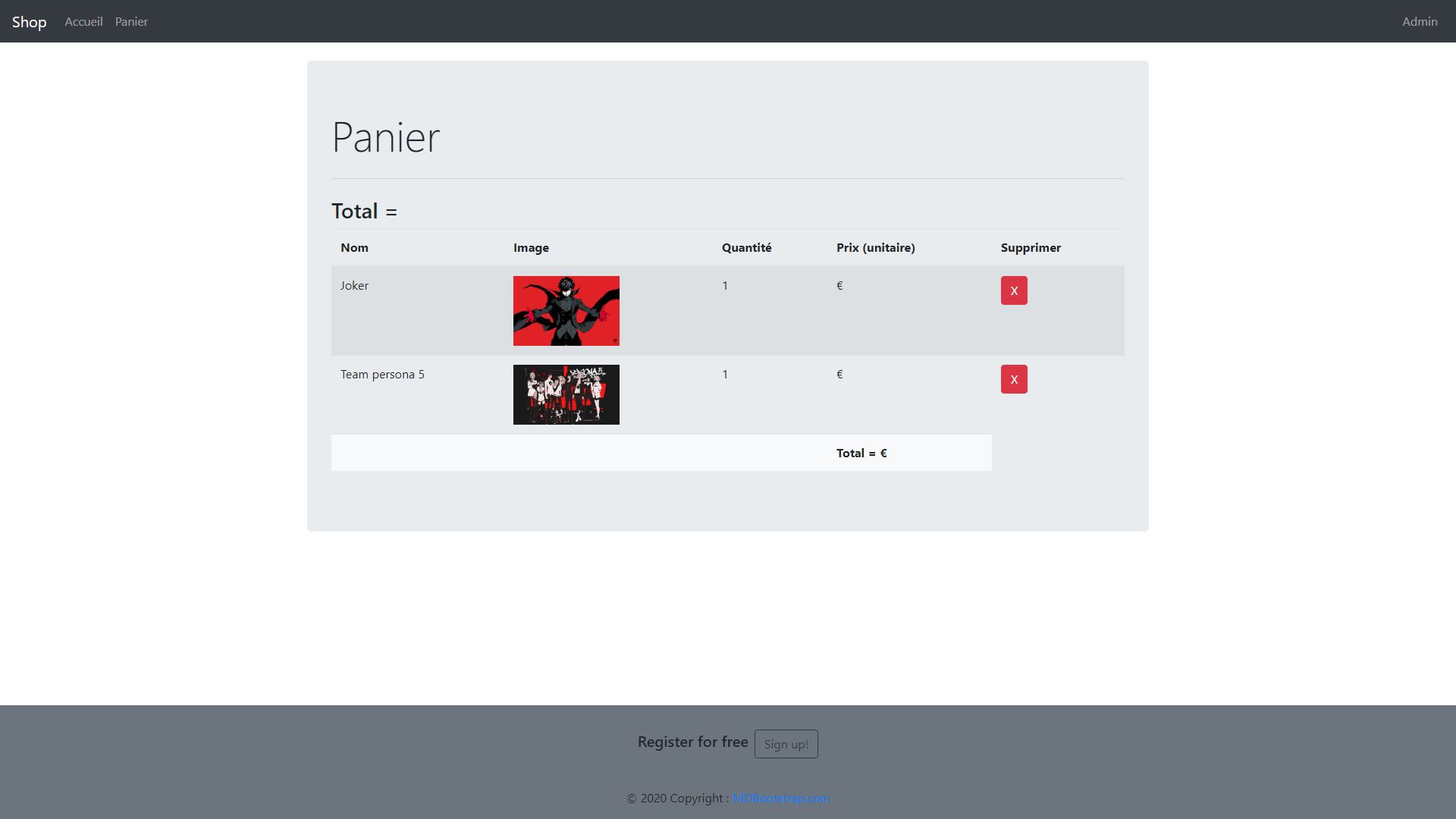
Task: Click the Nom column header
Action: pyautogui.click(x=354, y=248)
